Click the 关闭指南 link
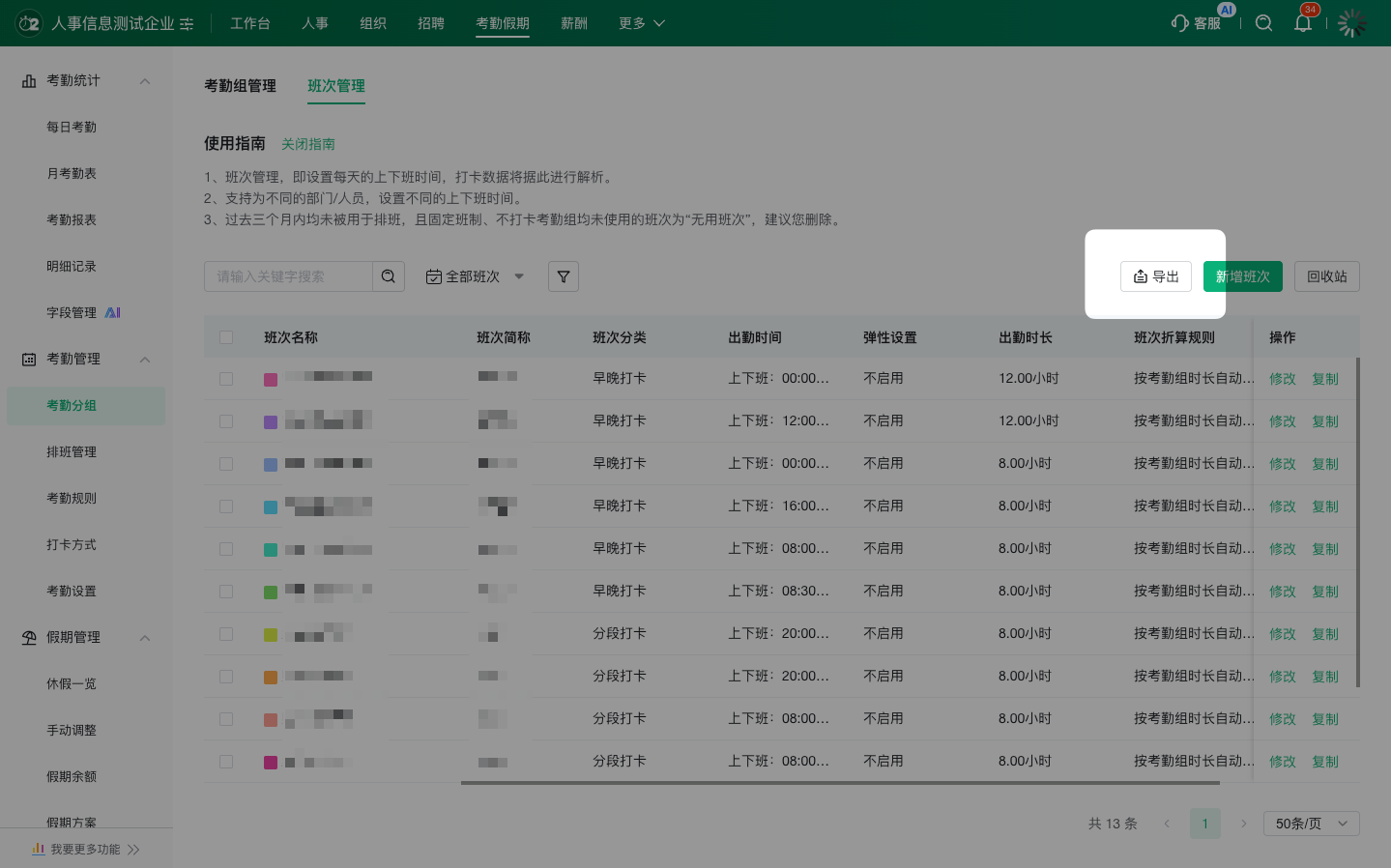This screenshot has width=1391, height=868. (308, 144)
